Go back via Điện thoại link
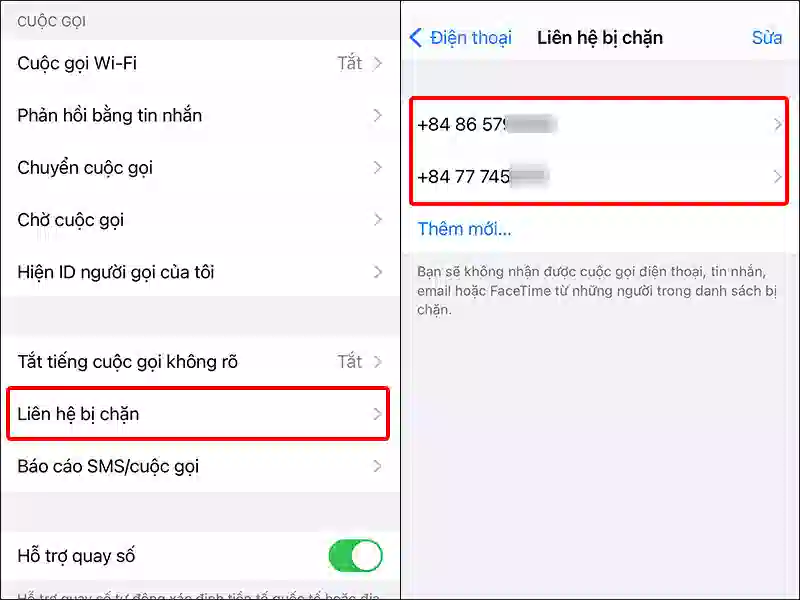The width and height of the screenshot is (800, 600). point(470,38)
